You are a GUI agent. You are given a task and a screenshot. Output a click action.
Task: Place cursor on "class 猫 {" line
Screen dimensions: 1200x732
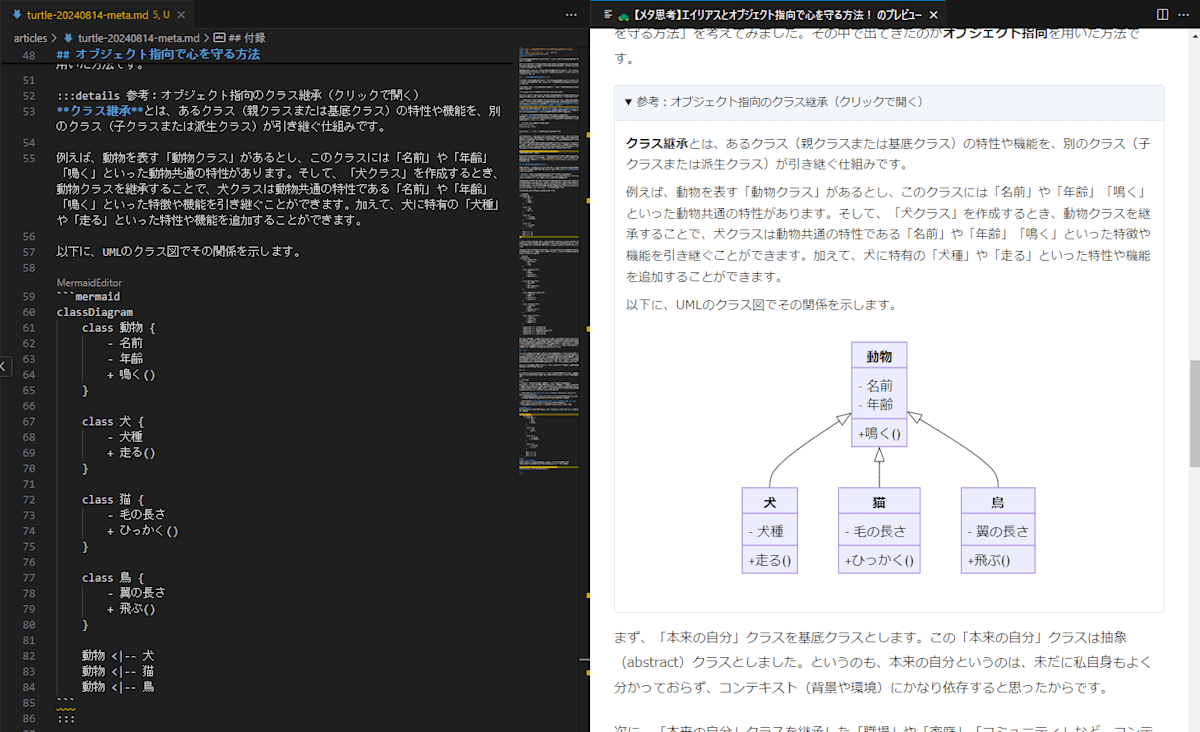(113, 500)
